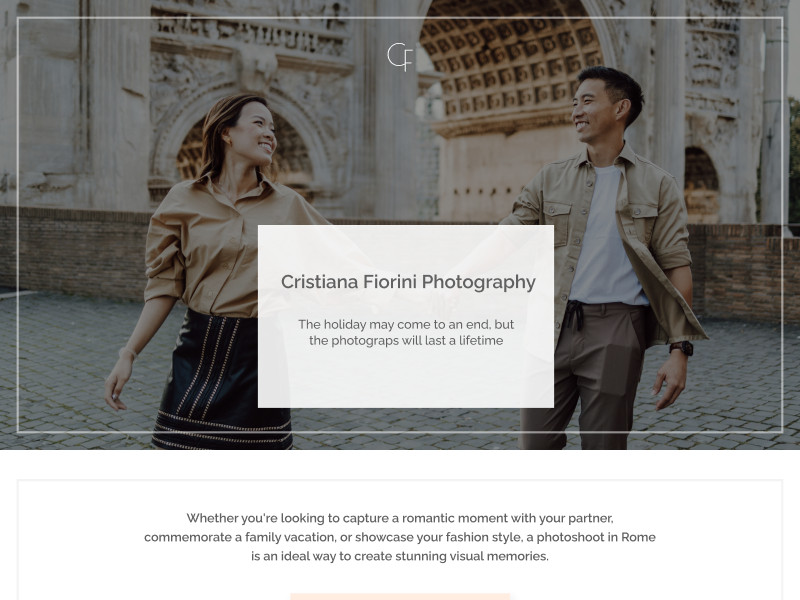800x600 pixels.
Task: Click the peach button below the paragraph
Action: coord(400,596)
